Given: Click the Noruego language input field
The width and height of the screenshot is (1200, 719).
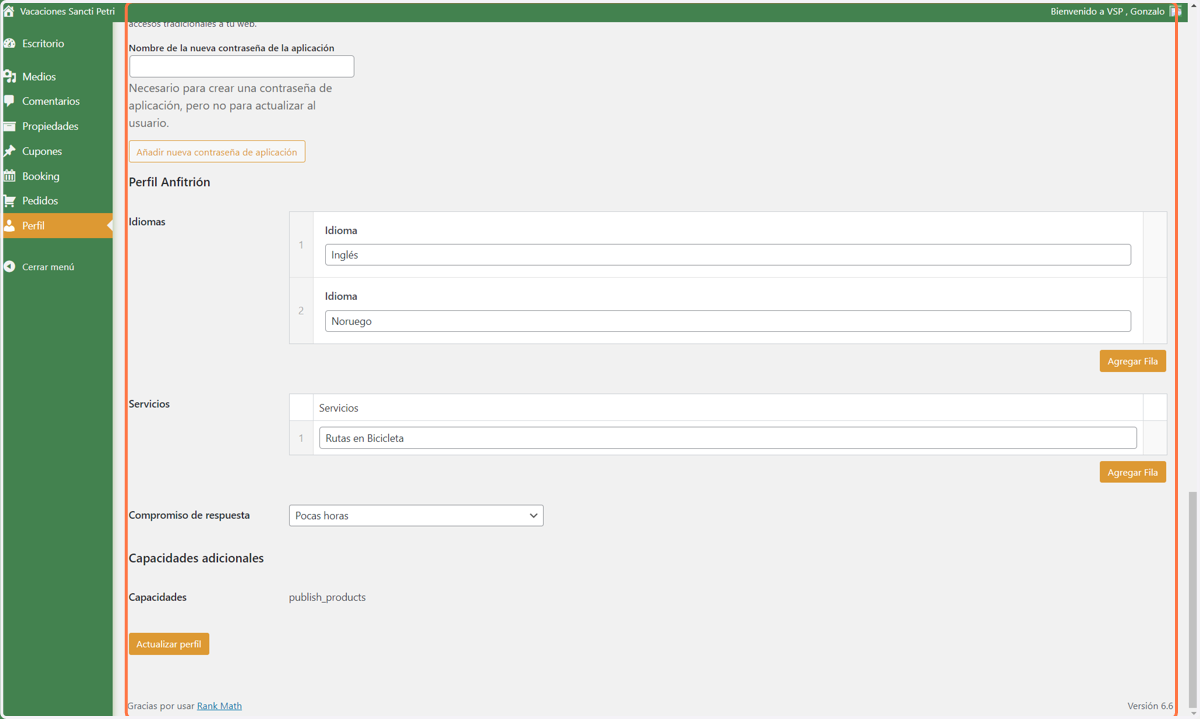Looking at the screenshot, I should pos(728,321).
